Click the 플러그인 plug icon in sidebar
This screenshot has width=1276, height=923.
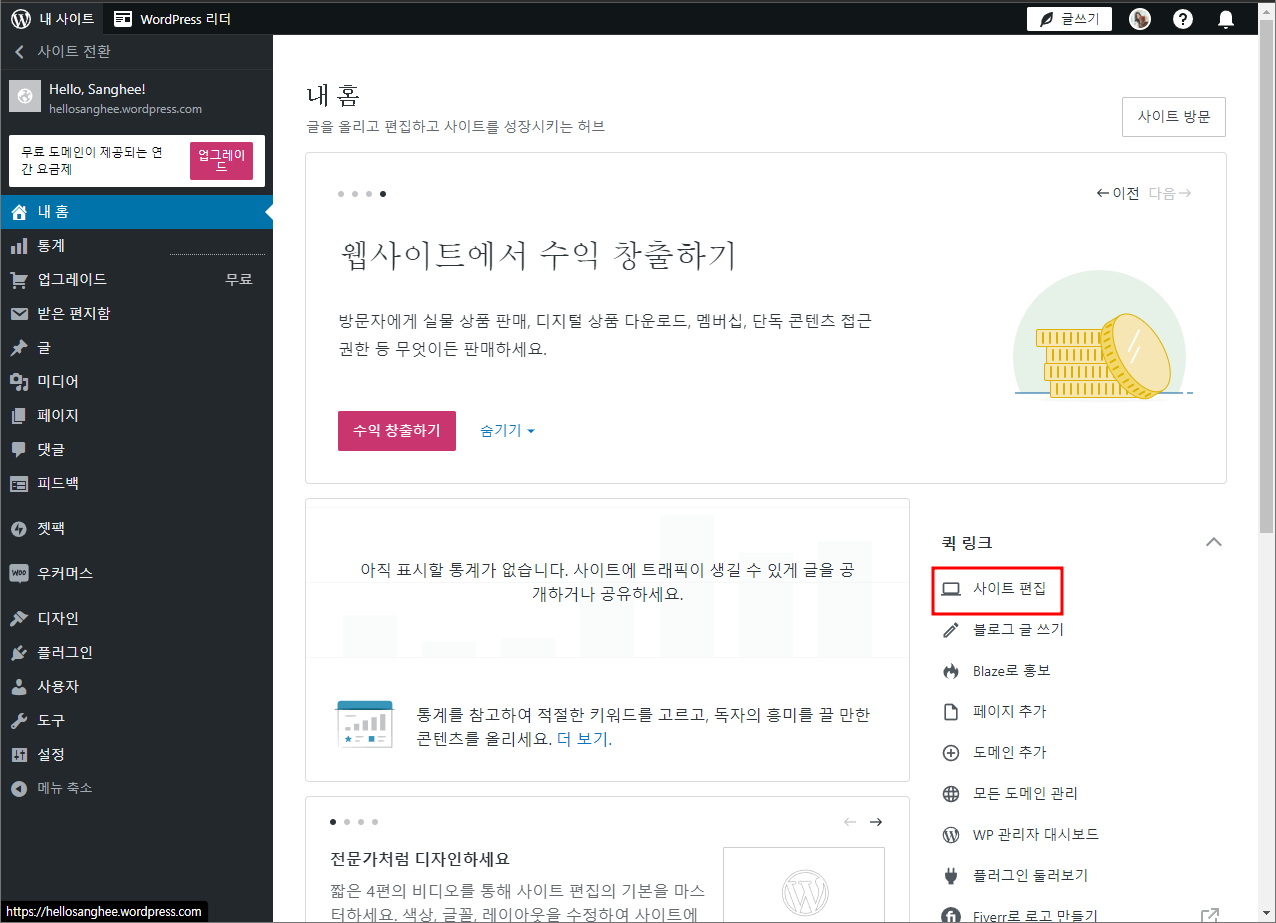19,653
